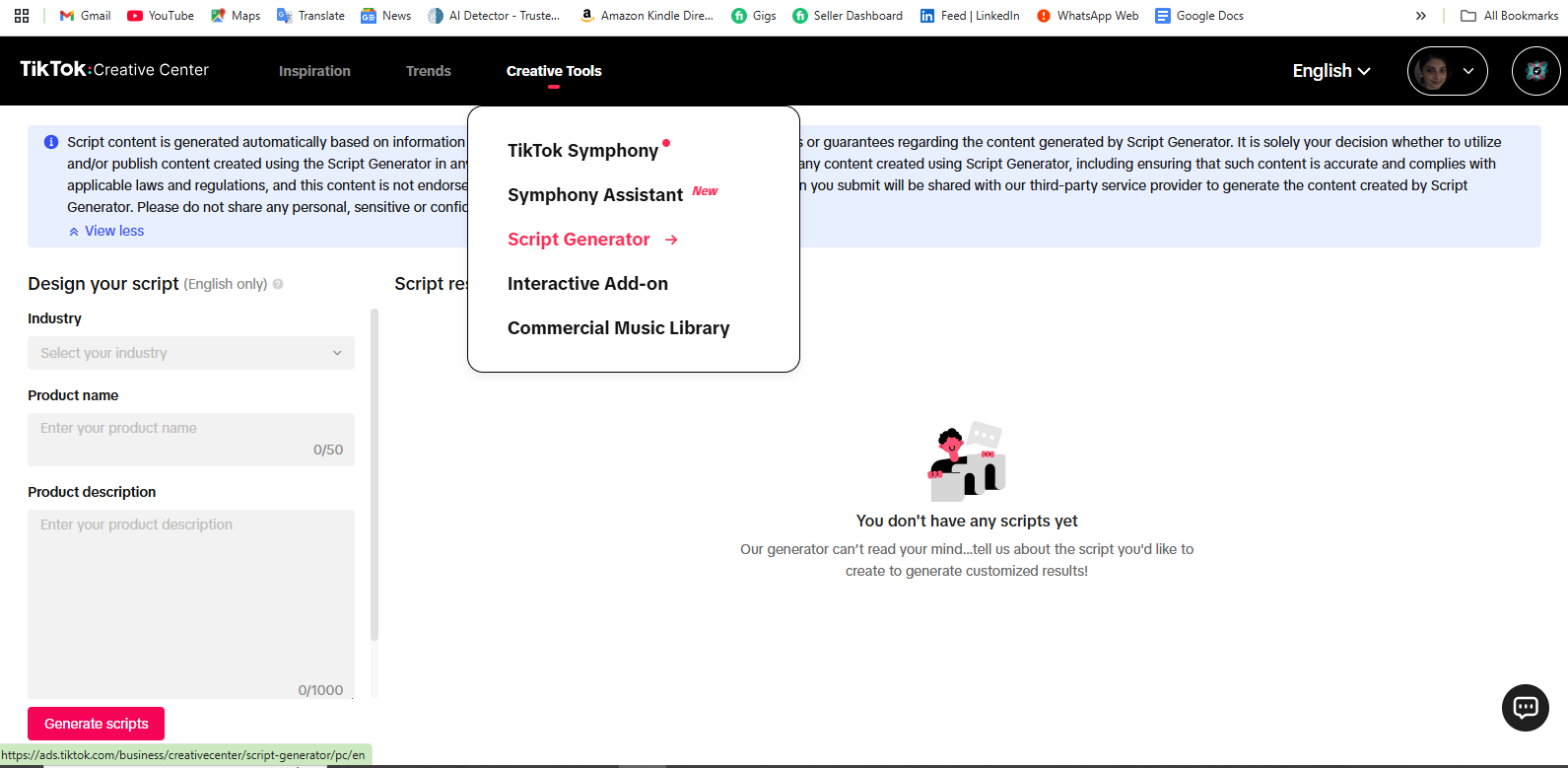1568x768 pixels.
Task: Click the Product description text area
Action: (x=191, y=604)
